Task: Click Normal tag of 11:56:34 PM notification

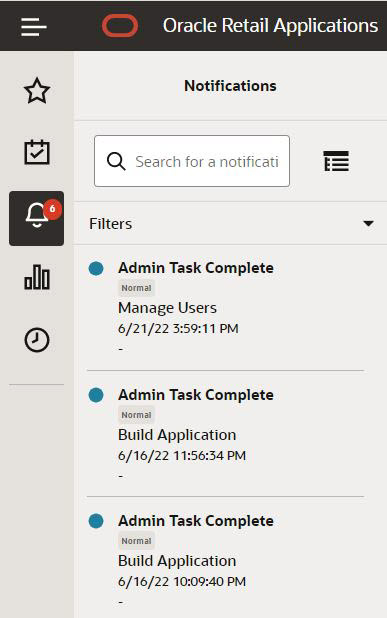Action: pos(136,415)
